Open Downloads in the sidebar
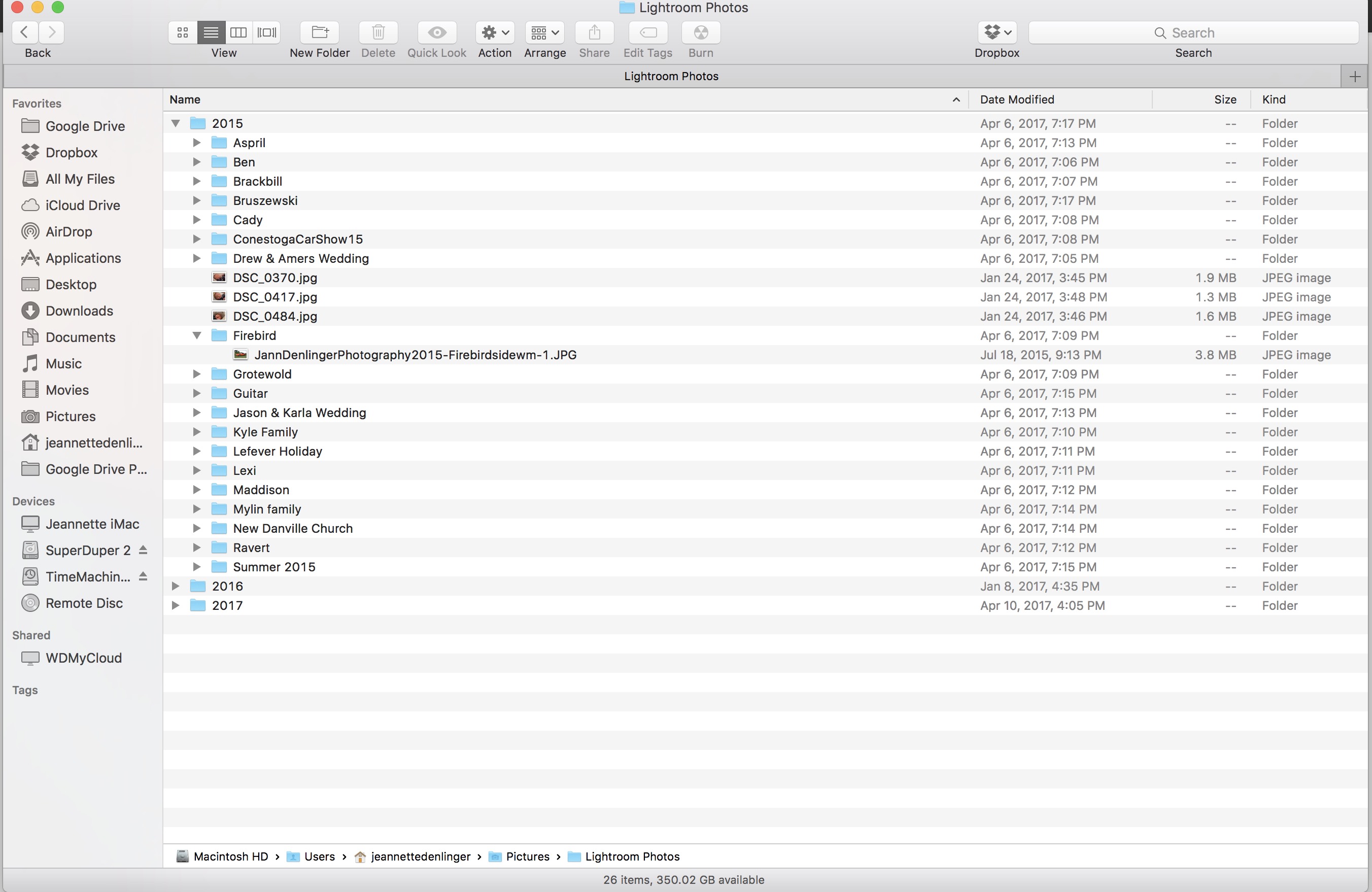 [79, 311]
